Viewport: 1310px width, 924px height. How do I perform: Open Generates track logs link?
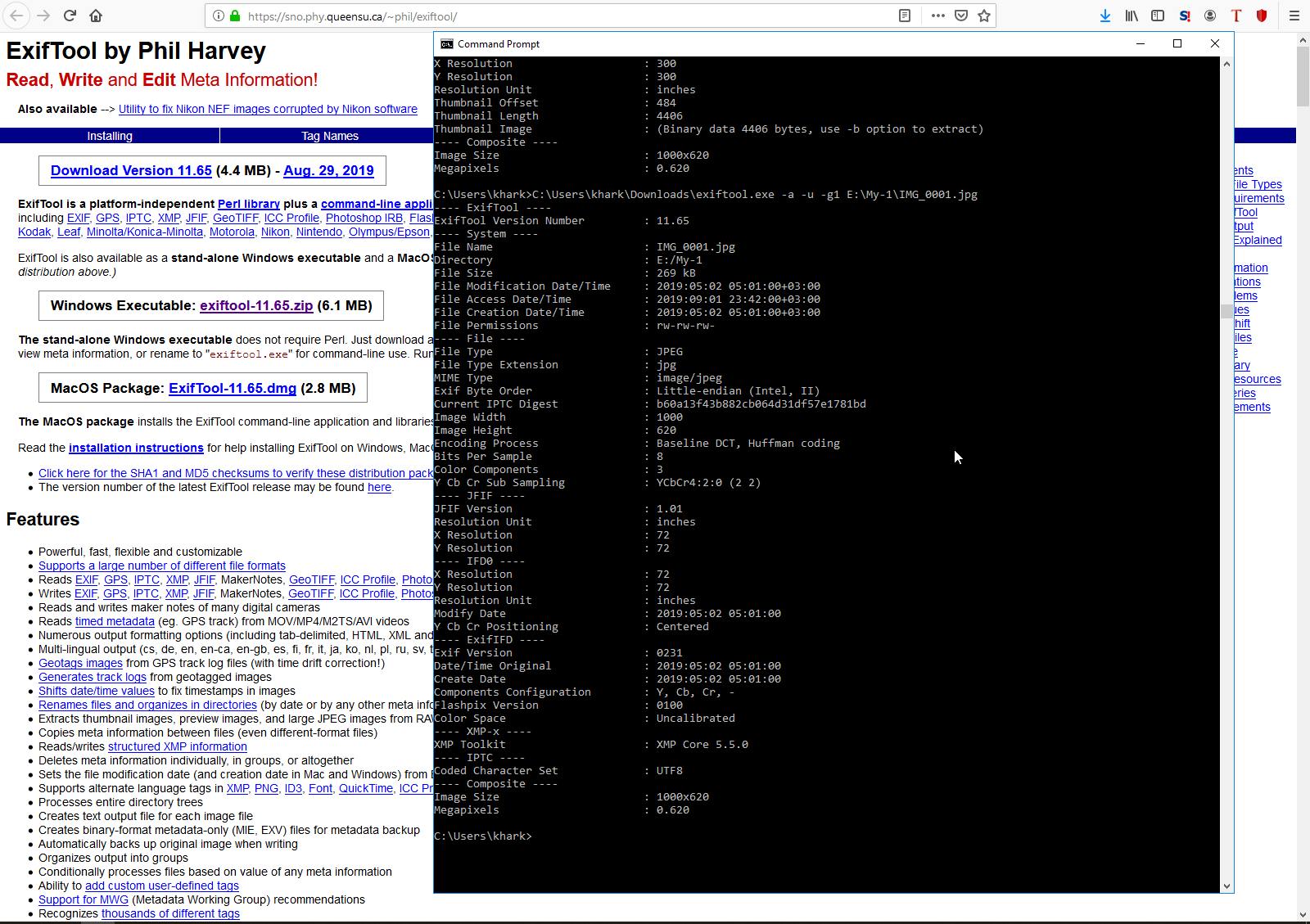pos(93,677)
